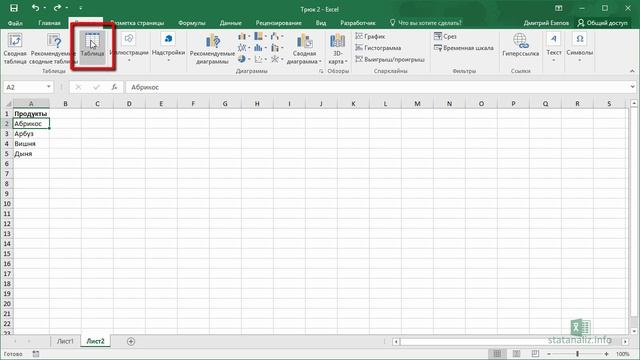Viewport: 640px width, 360px height.
Task: Open the Файл tab
Action: pos(15,23)
